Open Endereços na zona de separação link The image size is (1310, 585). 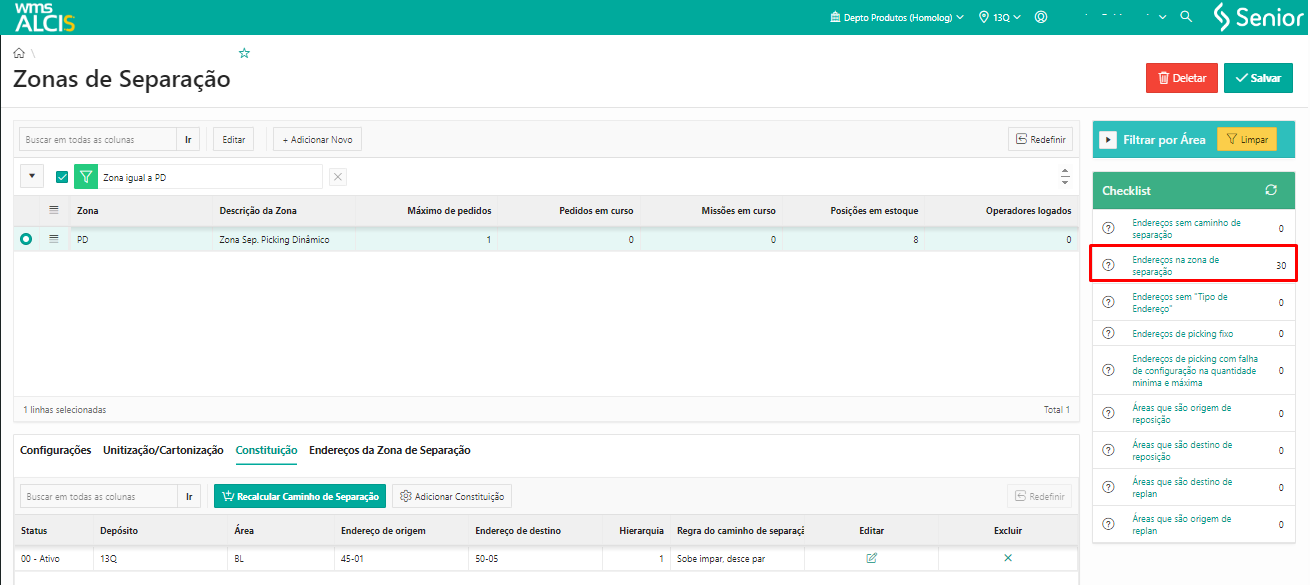click(1175, 265)
